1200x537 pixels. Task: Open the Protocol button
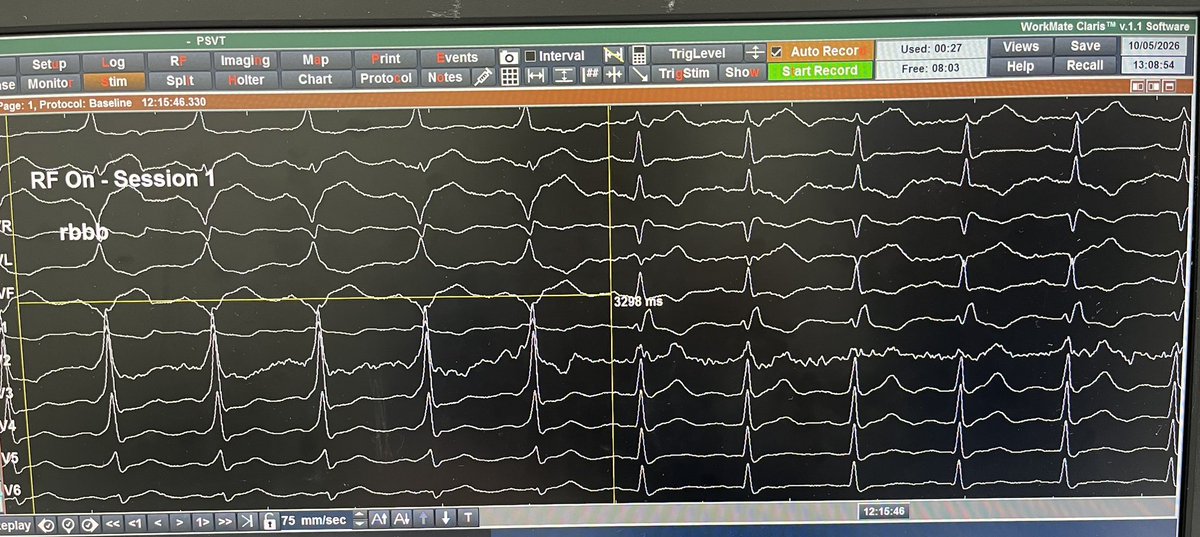[x=386, y=78]
